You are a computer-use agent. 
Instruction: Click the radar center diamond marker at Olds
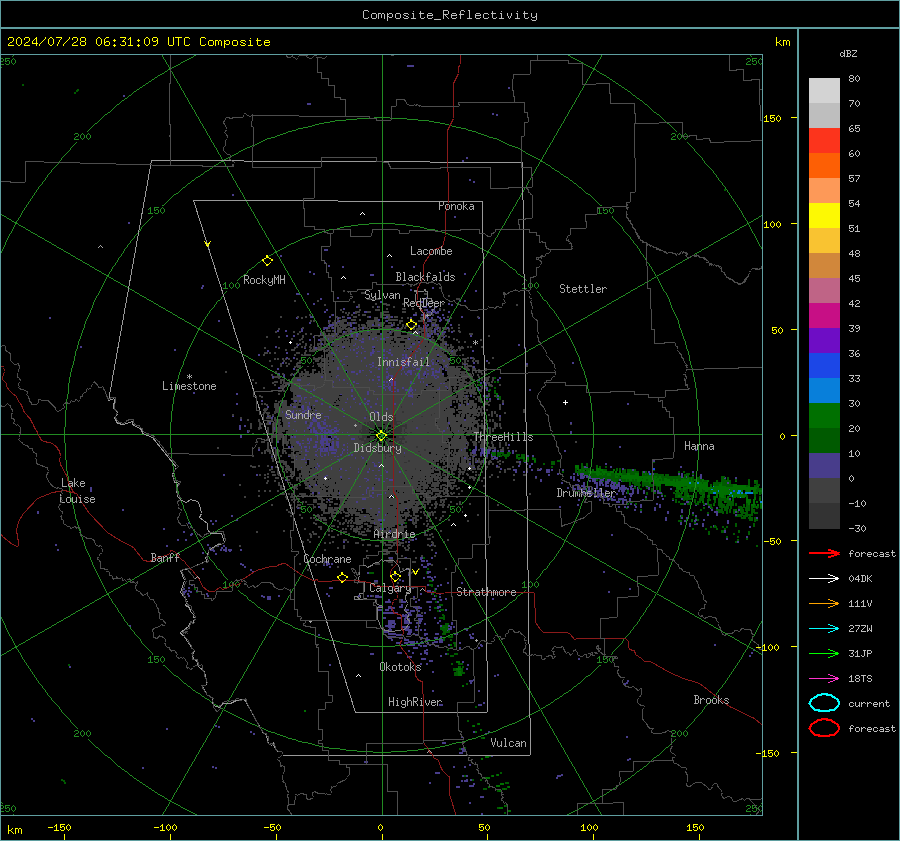point(381,435)
